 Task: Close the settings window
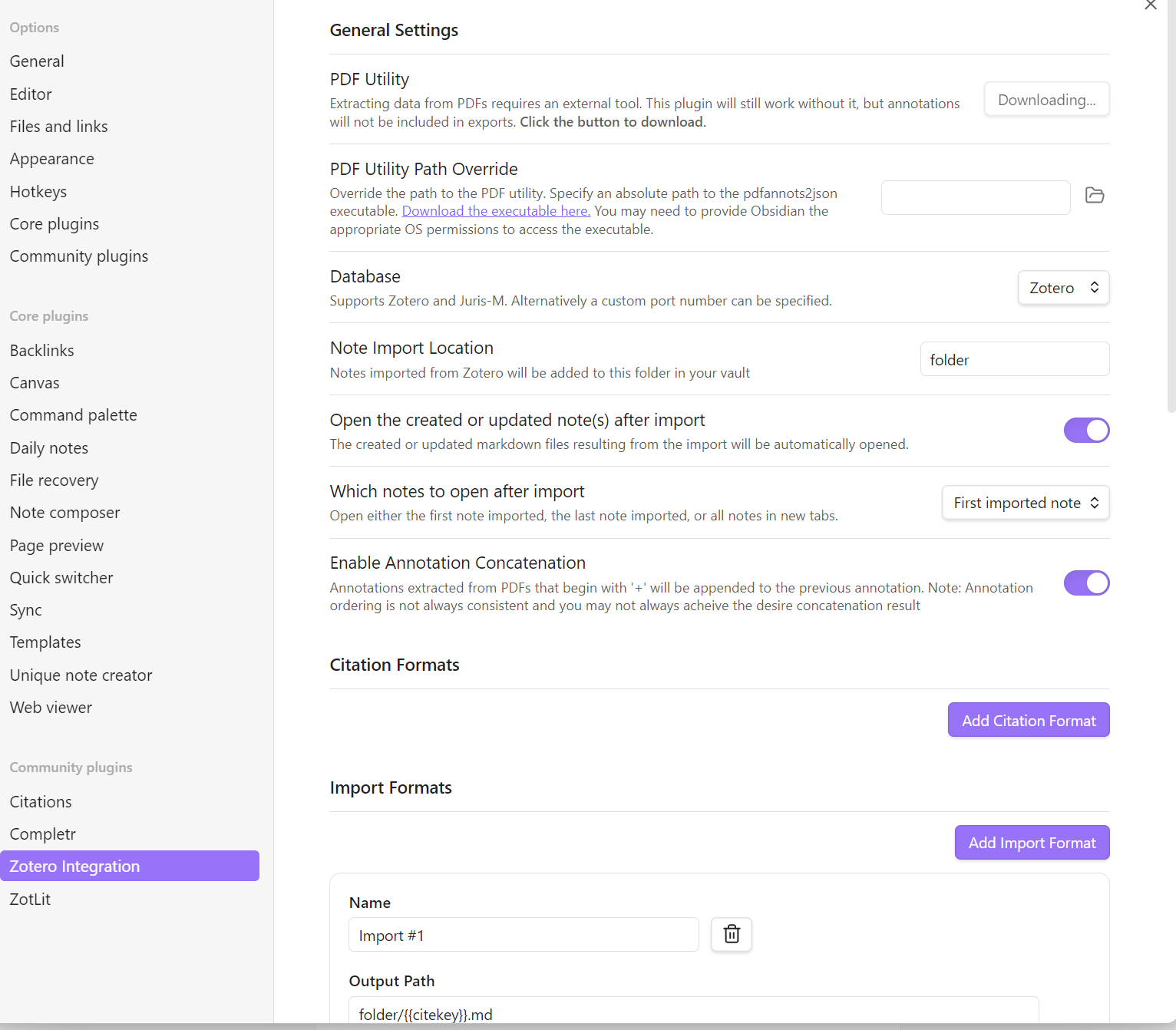[1151, 6]
